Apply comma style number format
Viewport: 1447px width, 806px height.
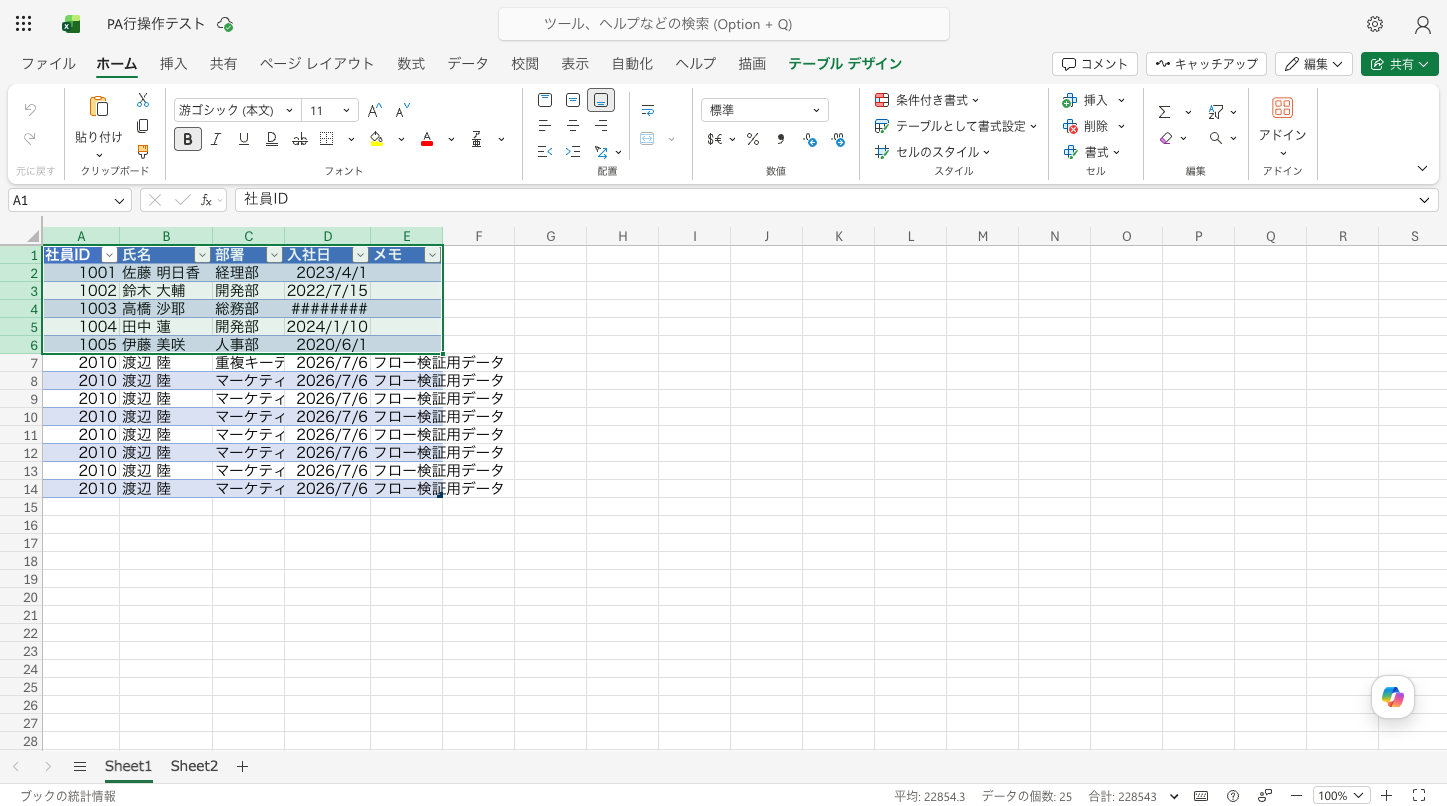point(780,139)
